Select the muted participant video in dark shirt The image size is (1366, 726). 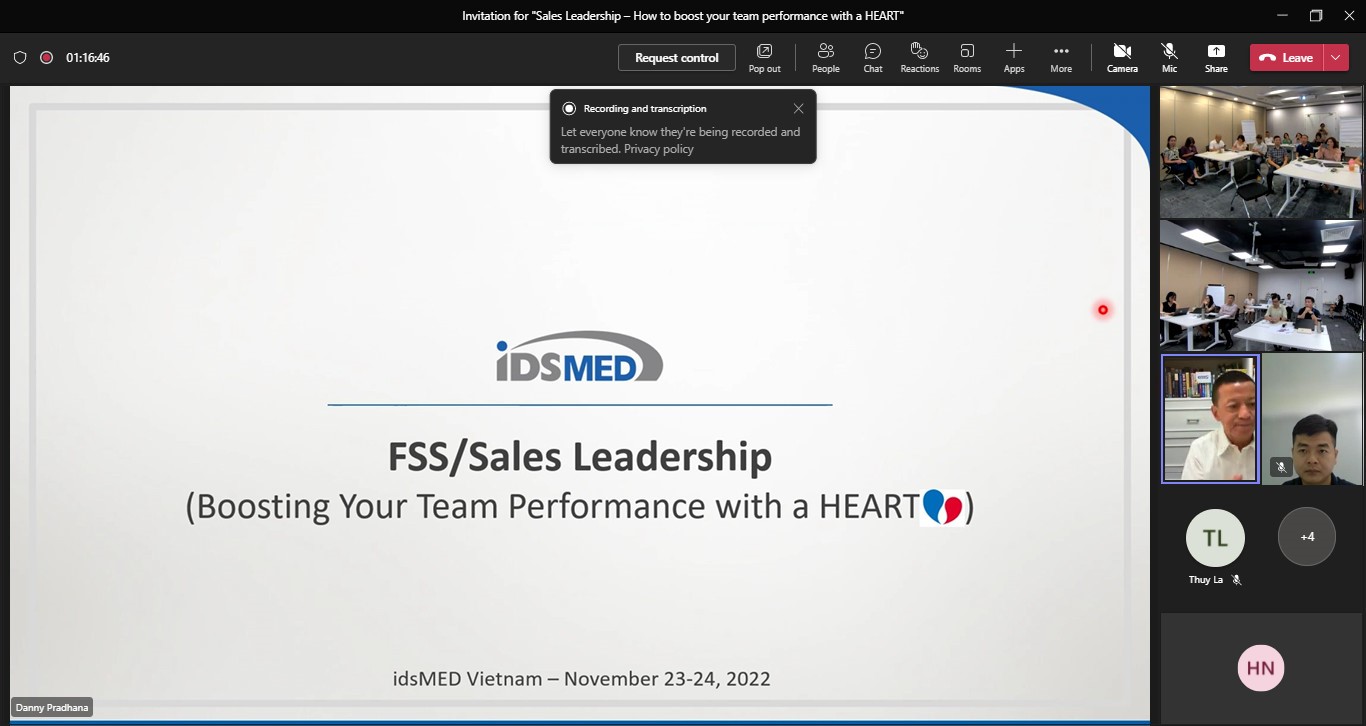pyautogui.click(x=1312, y=419)
